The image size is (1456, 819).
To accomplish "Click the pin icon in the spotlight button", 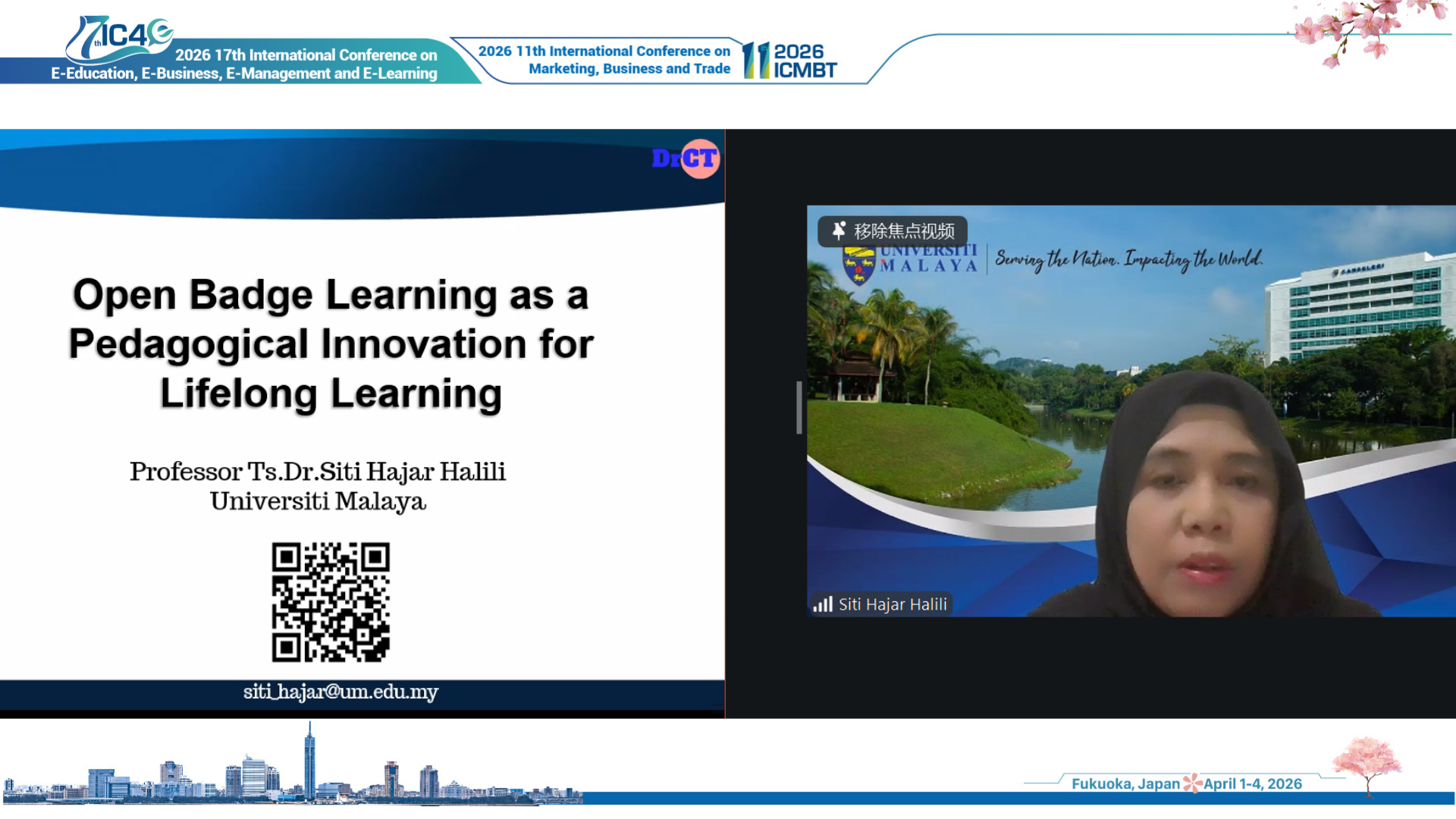I will point(838,231).
